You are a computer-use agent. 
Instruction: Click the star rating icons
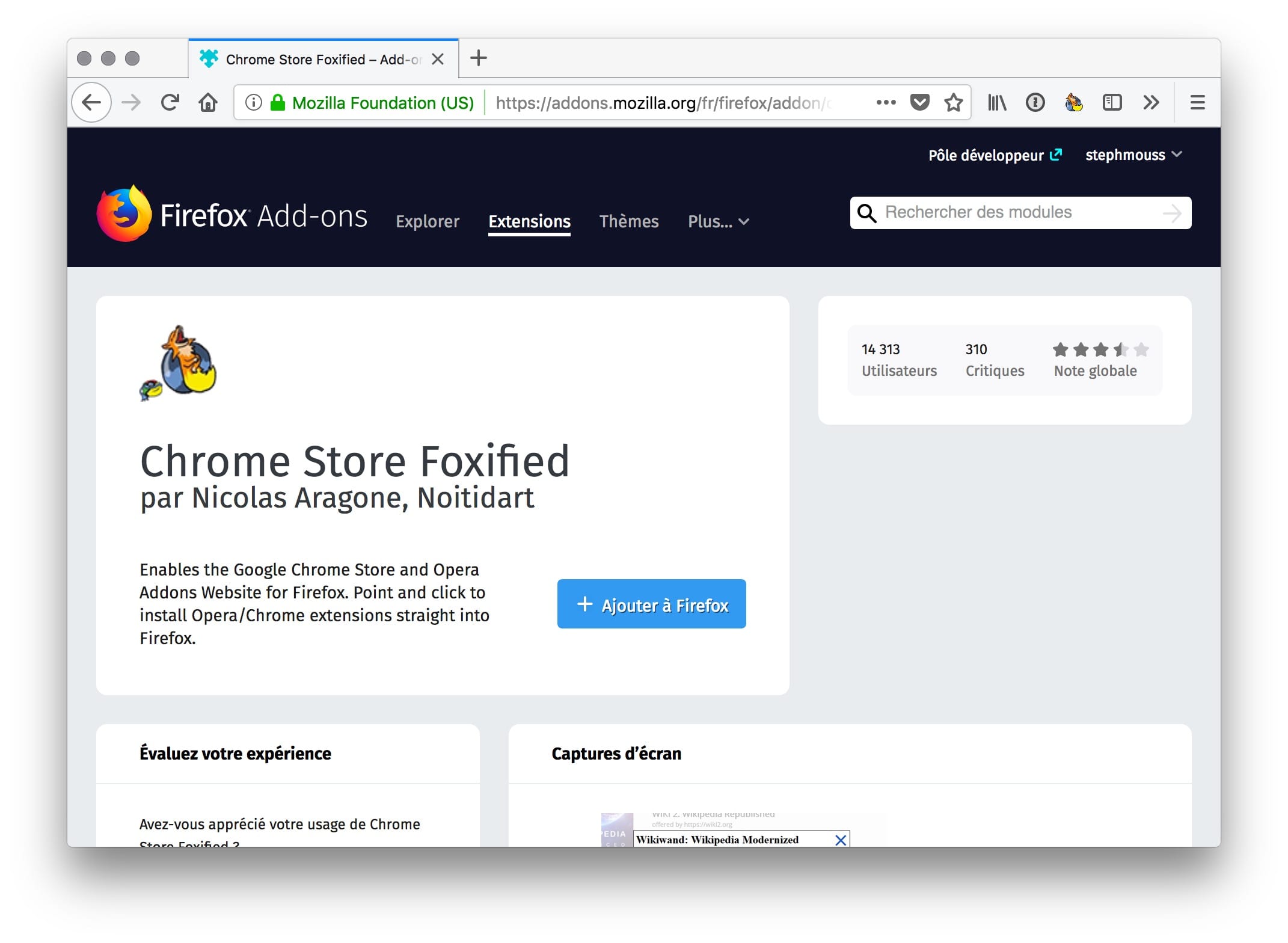tap(1100, 349)
